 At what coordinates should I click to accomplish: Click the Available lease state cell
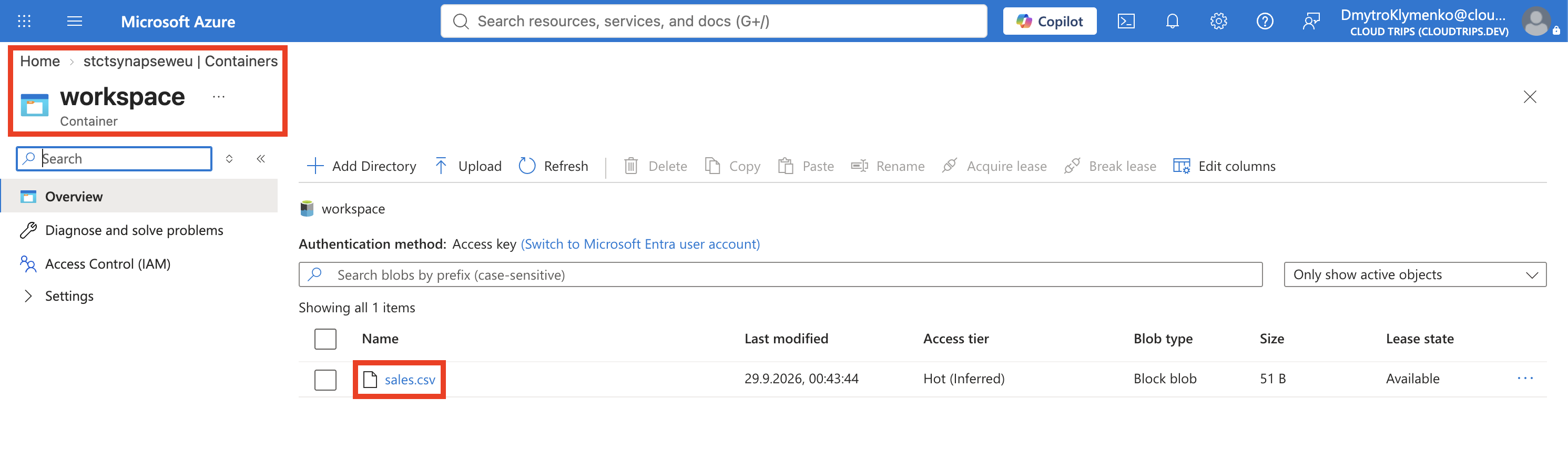coord(1412,379)
